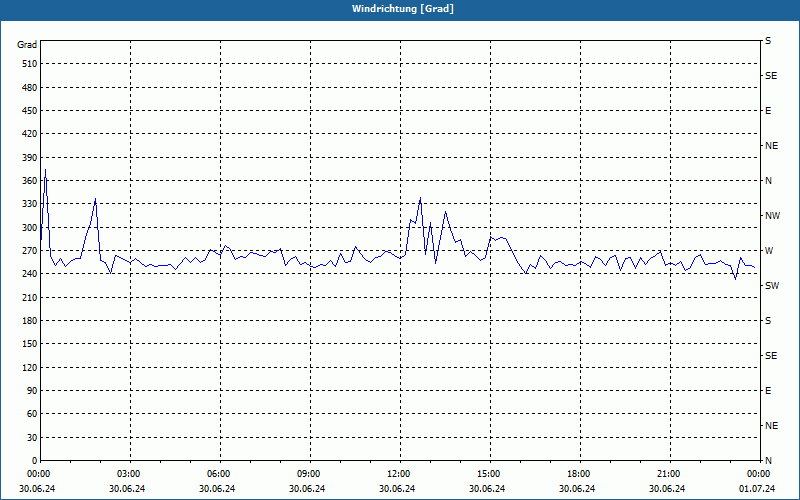This screenshot has height=500, width=800.
Task: Click the 30 y-axis value
Action: (32, 438)
